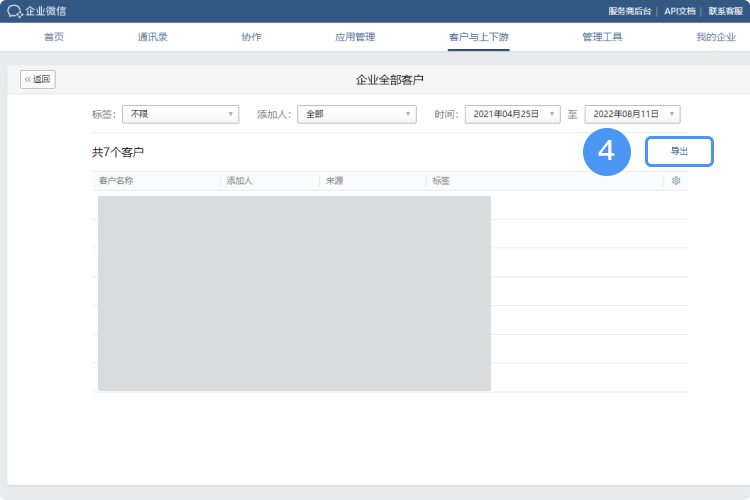The image size is (750, 500).
Task: Navigate to the 我的企业 tab
Action: click(716, 37)
